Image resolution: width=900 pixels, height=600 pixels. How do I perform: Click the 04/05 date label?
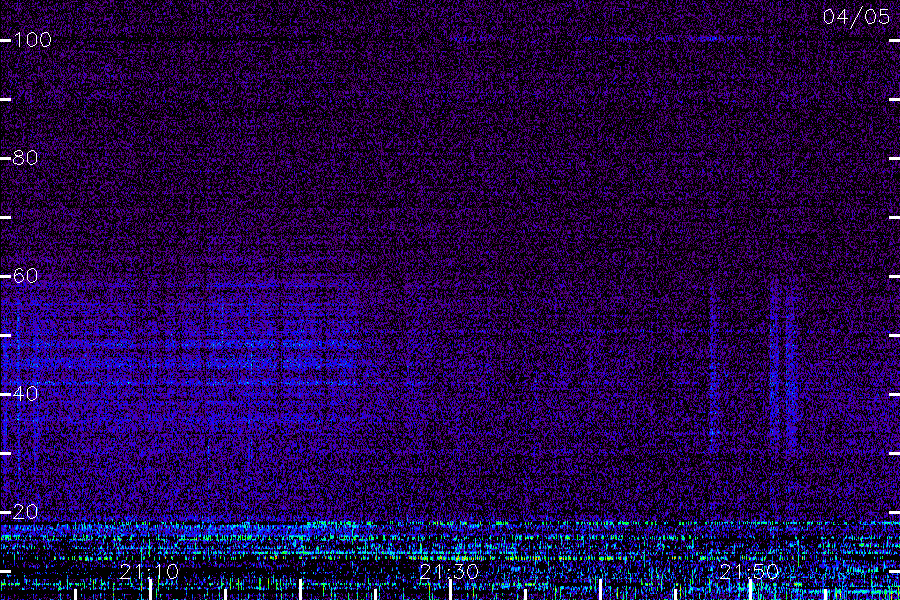point(856,17)
